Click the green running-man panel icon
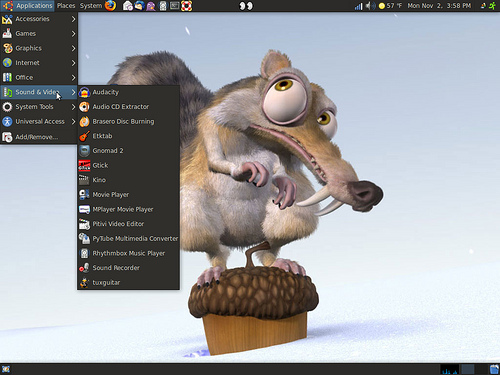 (x=493, y=6)
